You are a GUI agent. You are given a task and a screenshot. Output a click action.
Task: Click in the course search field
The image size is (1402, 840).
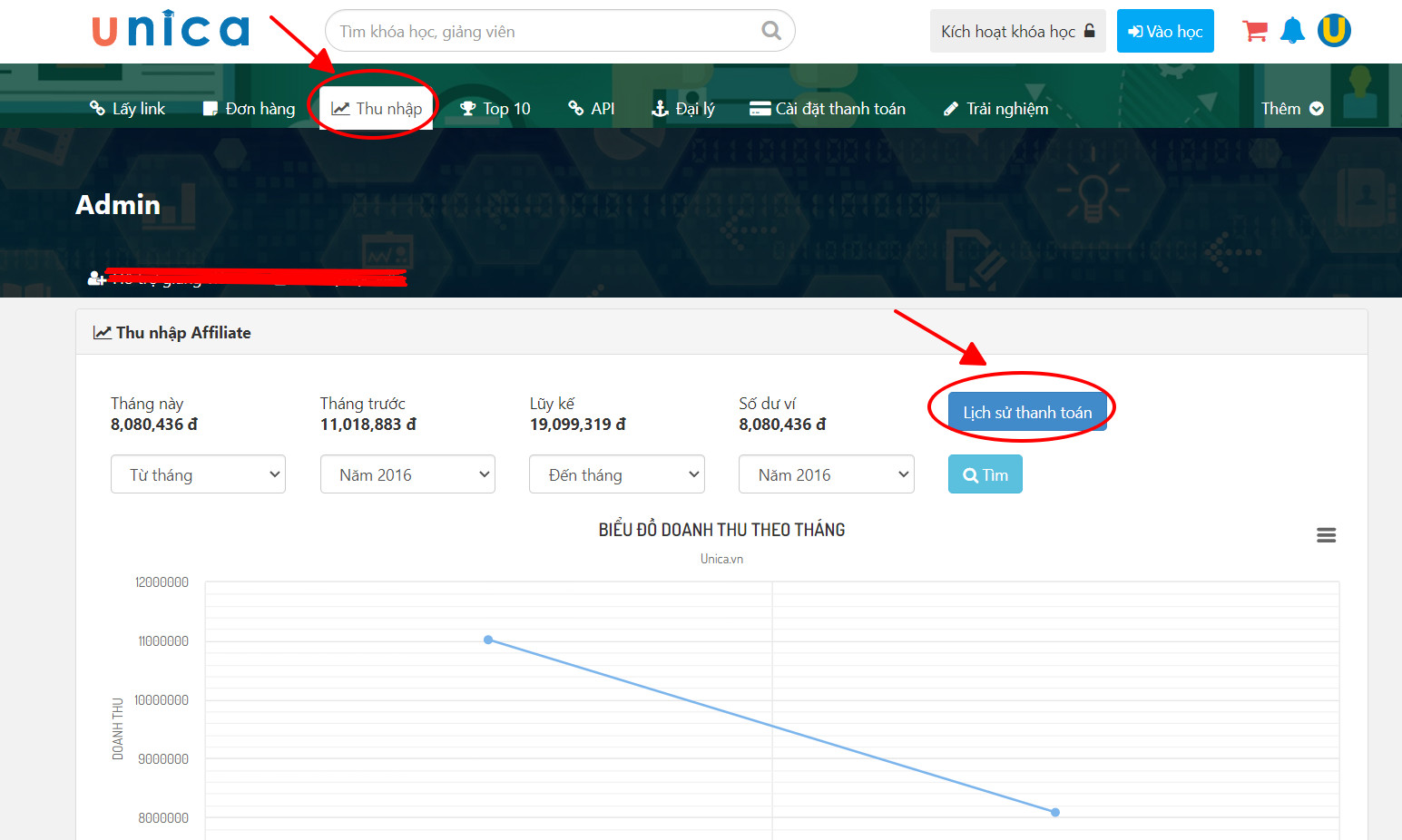[560, 31]
